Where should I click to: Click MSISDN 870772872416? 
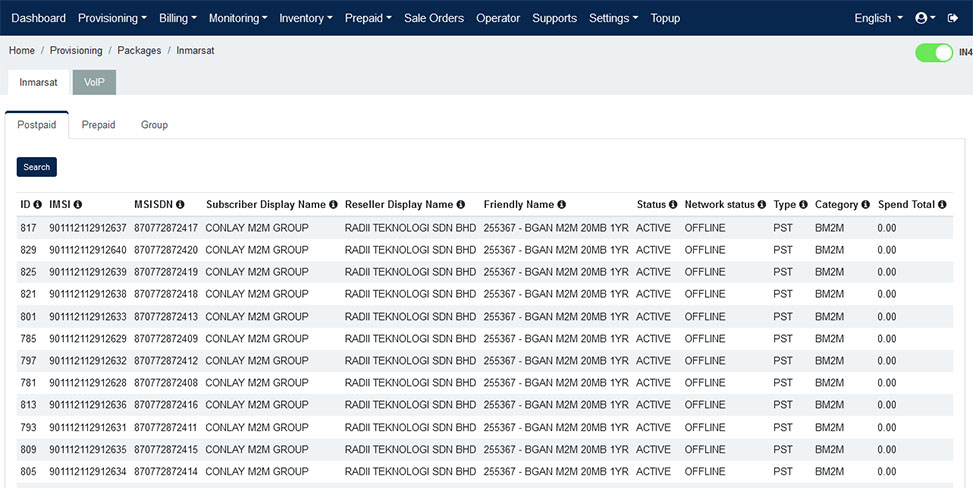[166, 405]
